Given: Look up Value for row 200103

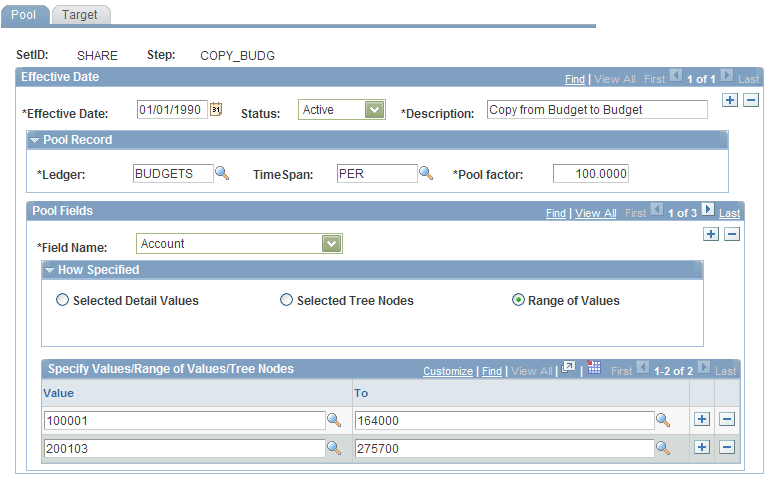Looking at the screenshot, I should point(334,448).
